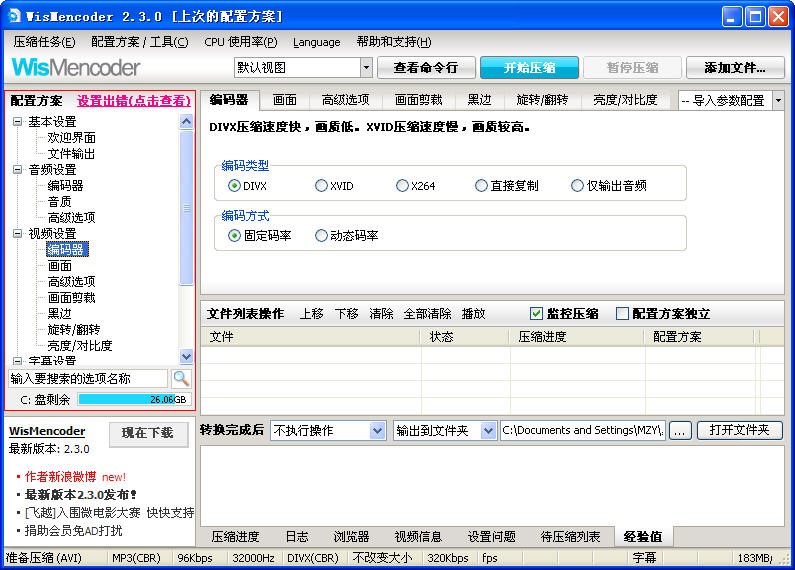Open the 设置出错(点击查看) link
This screenshot has width=795, height=570.
133,100
